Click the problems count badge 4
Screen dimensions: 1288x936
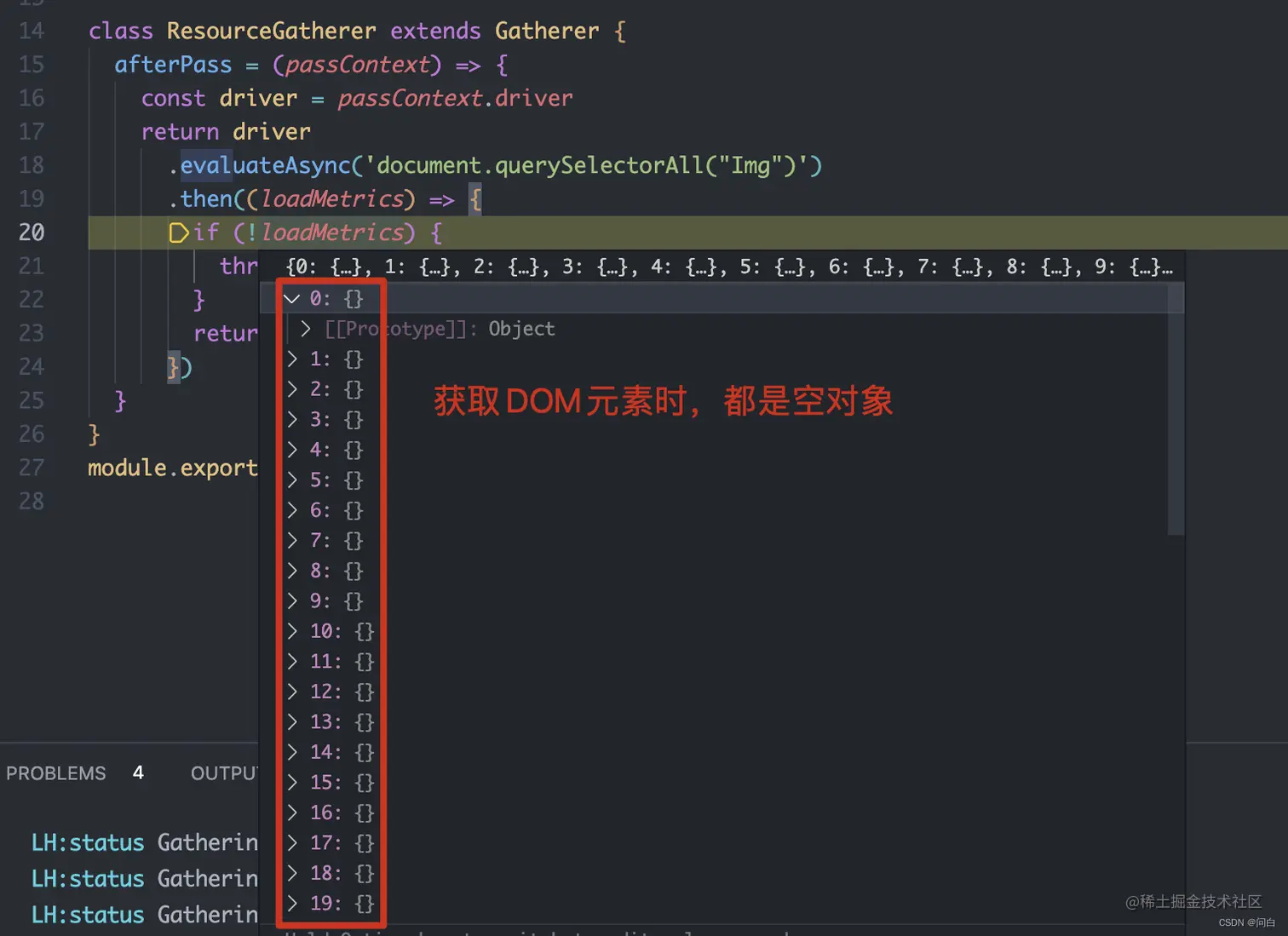click(x=138, y=772)
